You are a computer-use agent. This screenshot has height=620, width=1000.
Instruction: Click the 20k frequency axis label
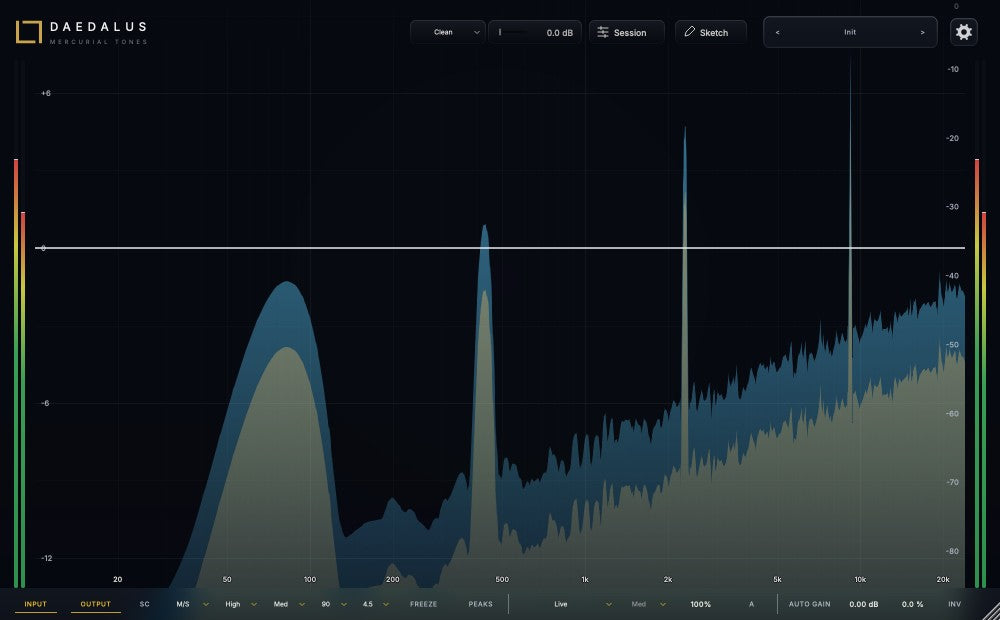pos(943,579)
